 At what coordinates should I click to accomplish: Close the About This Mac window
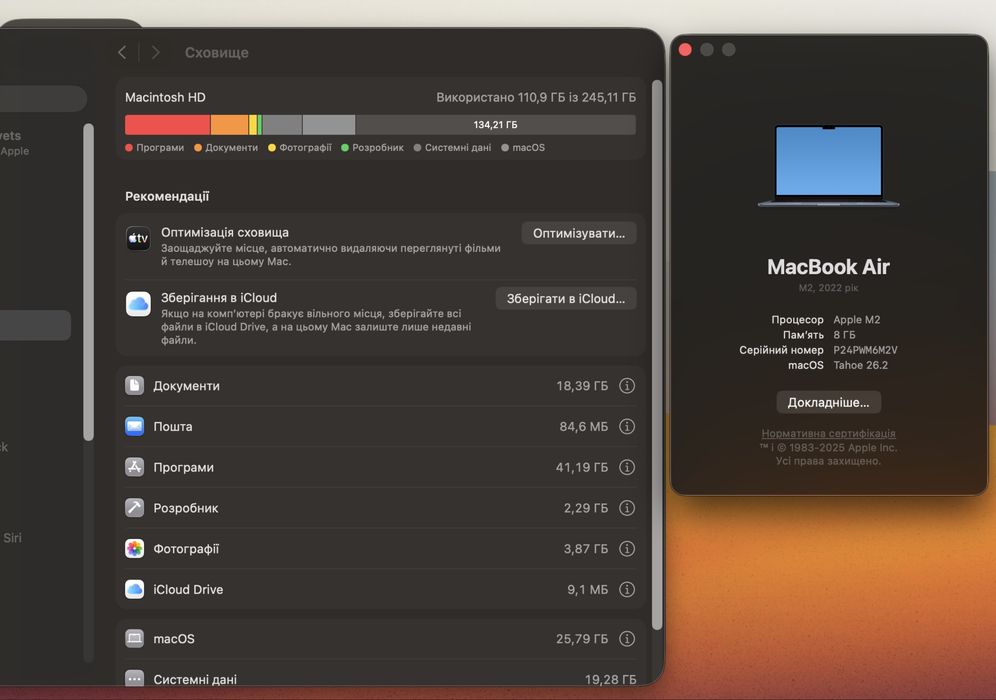pos(685,50)
